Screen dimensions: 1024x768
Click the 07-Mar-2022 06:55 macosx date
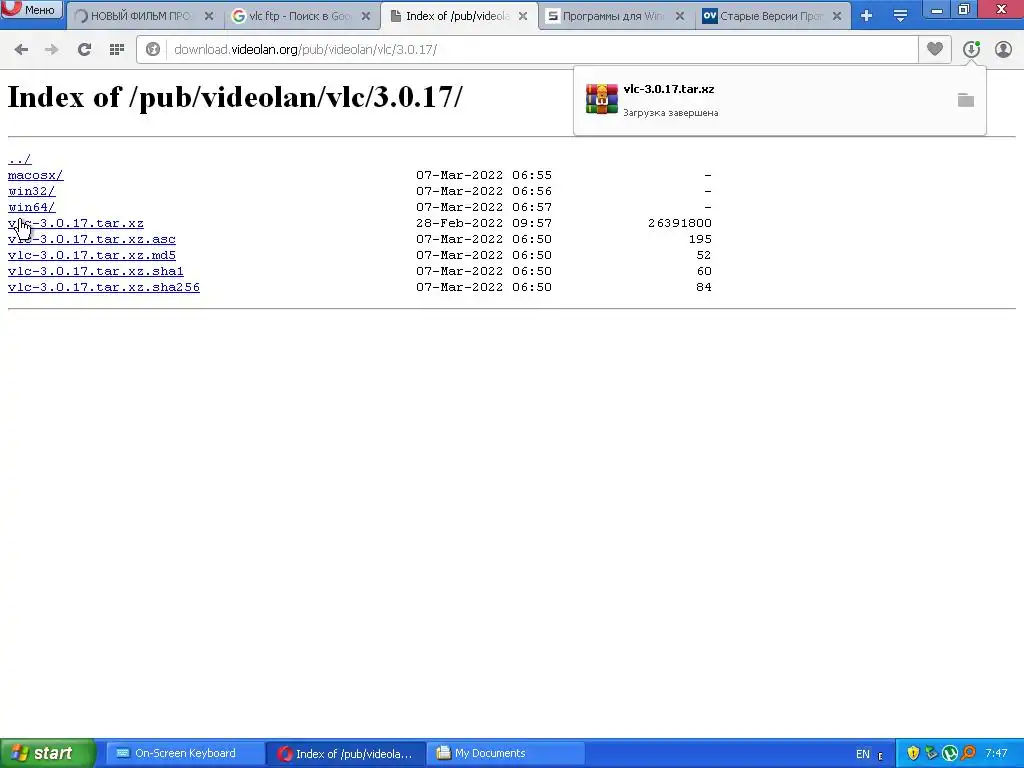click(x=484, y=175)
